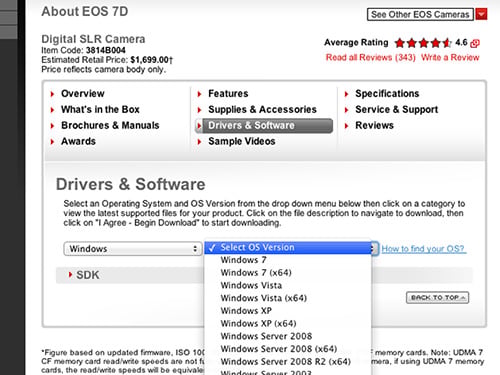Select Windows Server 2008 R2 (x64)
Image resolution: width=500 pixels, height=375 pixels.
pos(288,361)
